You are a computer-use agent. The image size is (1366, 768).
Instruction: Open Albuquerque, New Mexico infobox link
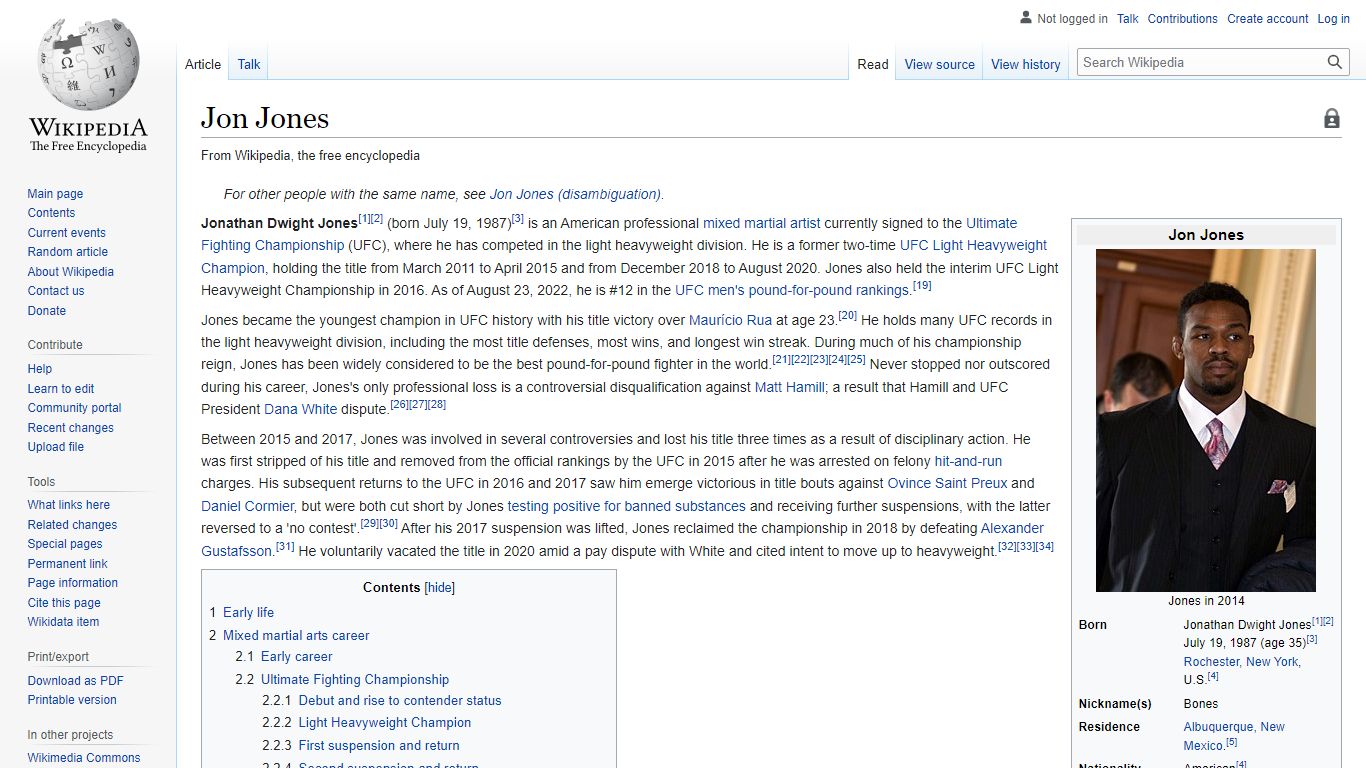[x=1234, y=736]
